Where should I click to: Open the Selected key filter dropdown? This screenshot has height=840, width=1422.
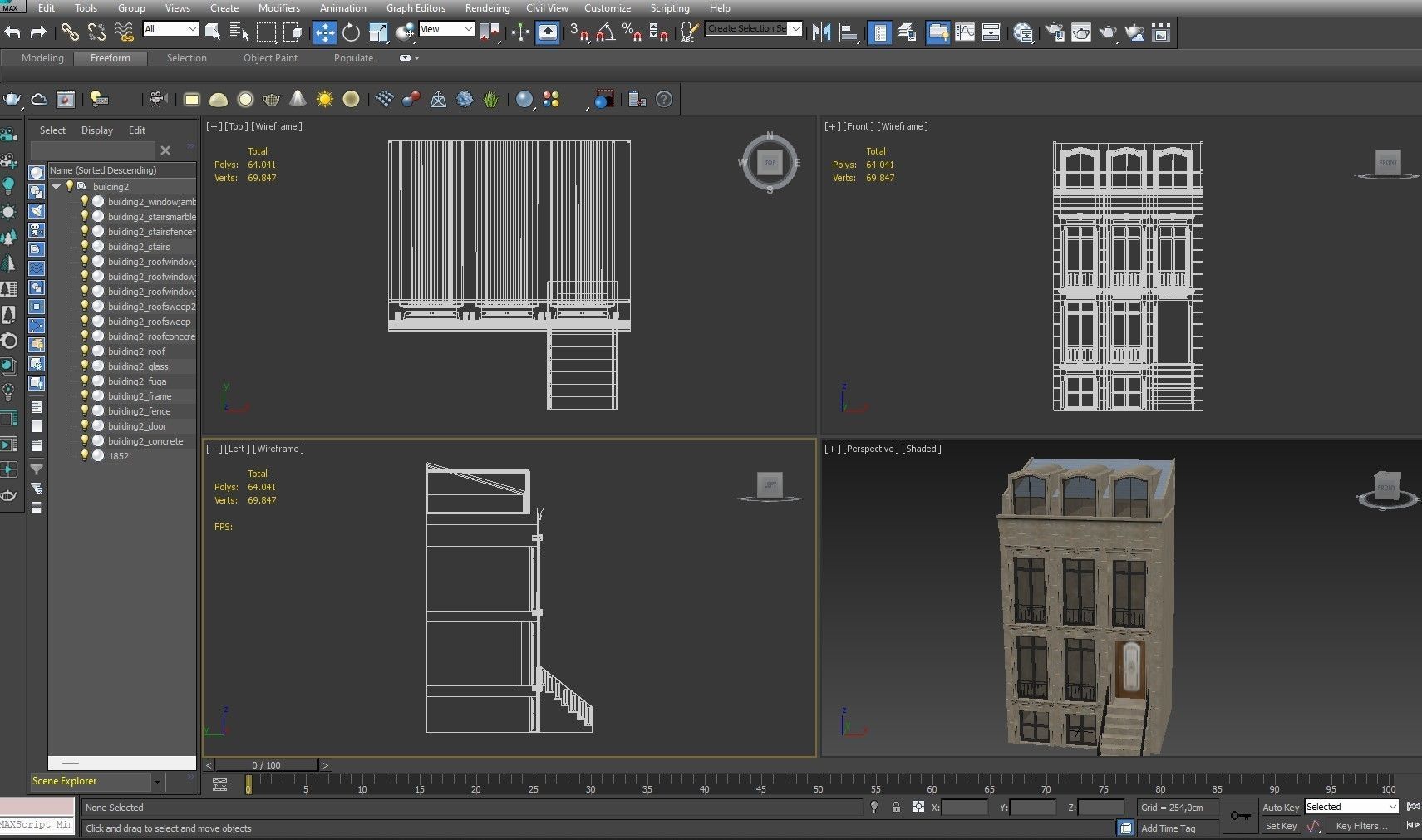pos(1351,807)
